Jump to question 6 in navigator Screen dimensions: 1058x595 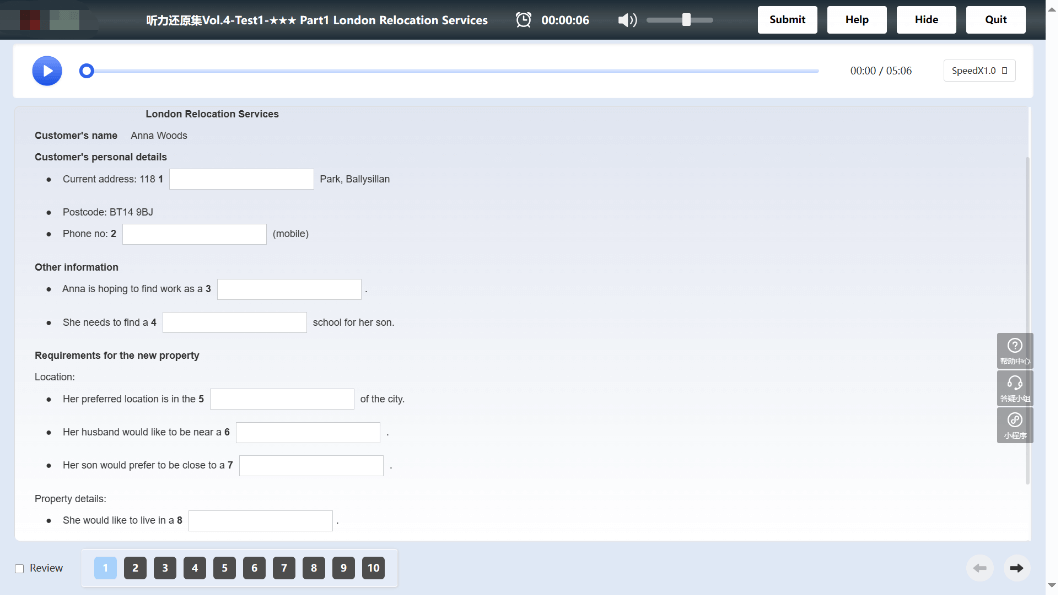pyautogui.click(x=254, y=568)
